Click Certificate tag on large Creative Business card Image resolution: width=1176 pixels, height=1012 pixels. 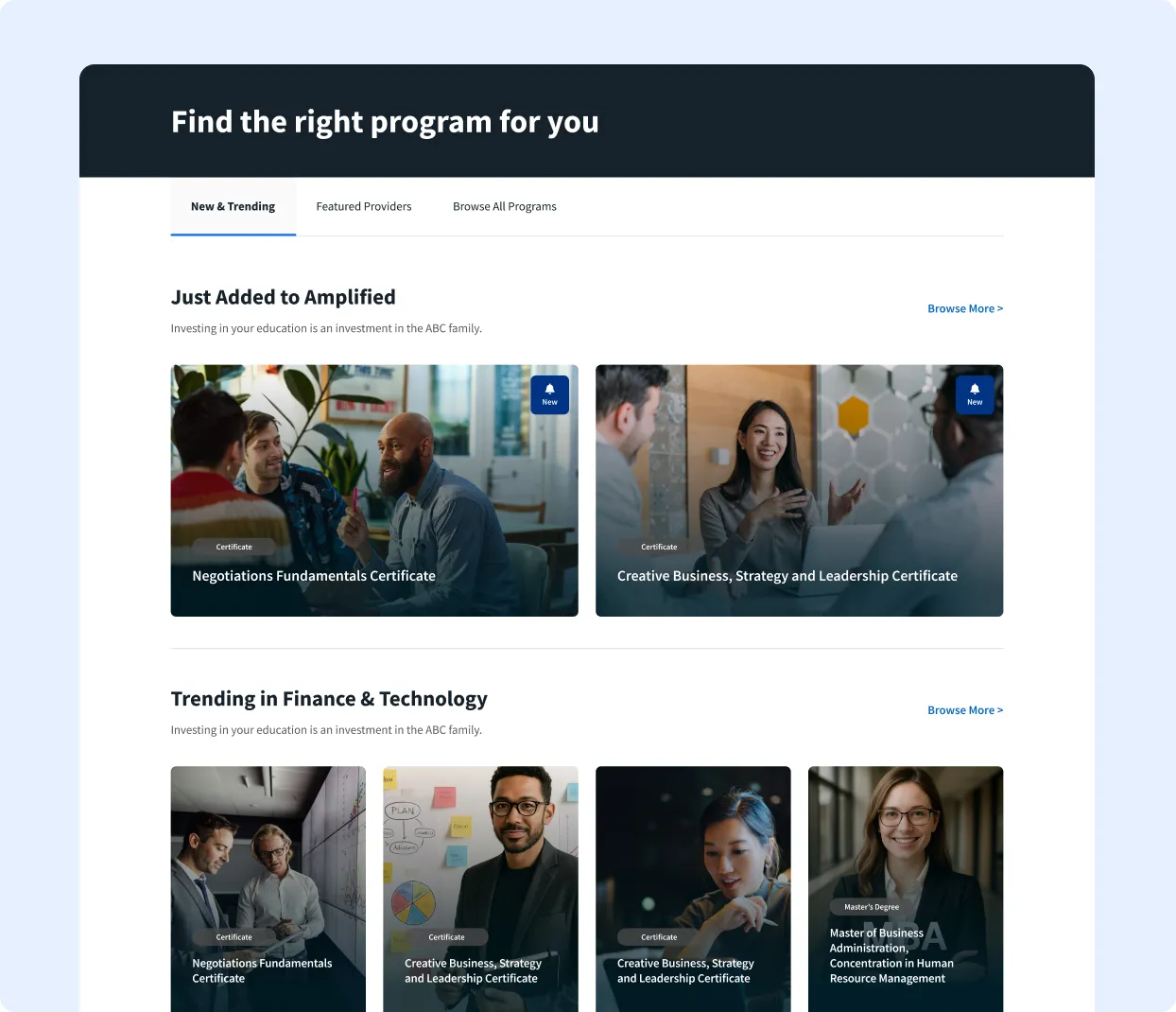[x=659, y=547]
